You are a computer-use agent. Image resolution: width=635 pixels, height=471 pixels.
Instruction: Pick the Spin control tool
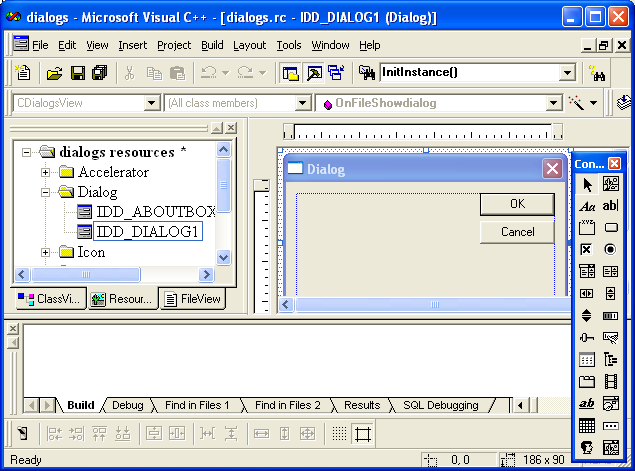point(587,315)
